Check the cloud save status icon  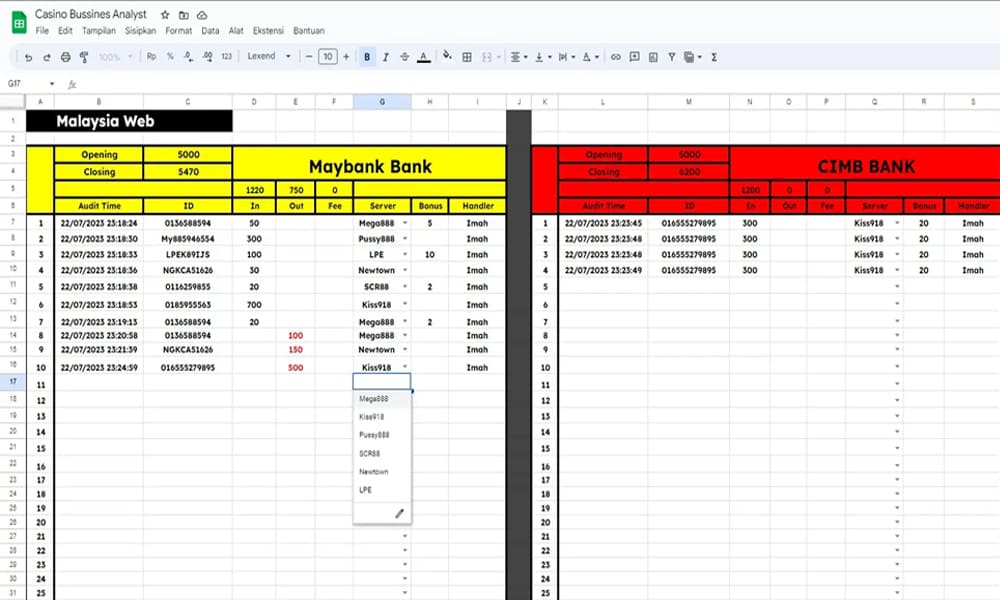pyautogui.click(x=202, y=15)
